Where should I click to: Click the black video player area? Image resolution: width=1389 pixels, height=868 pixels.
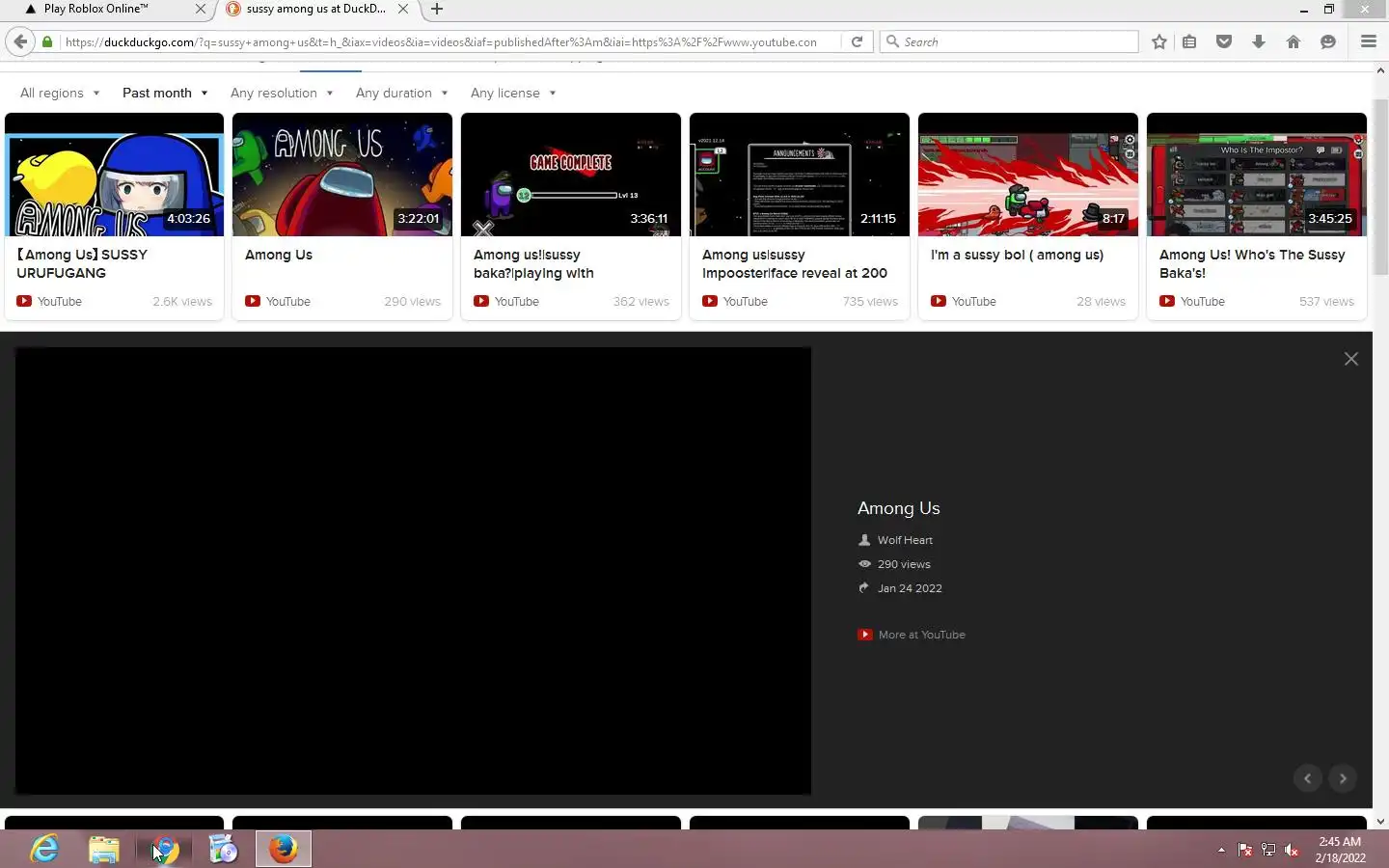pyautogui.click(x=413, y=571)
